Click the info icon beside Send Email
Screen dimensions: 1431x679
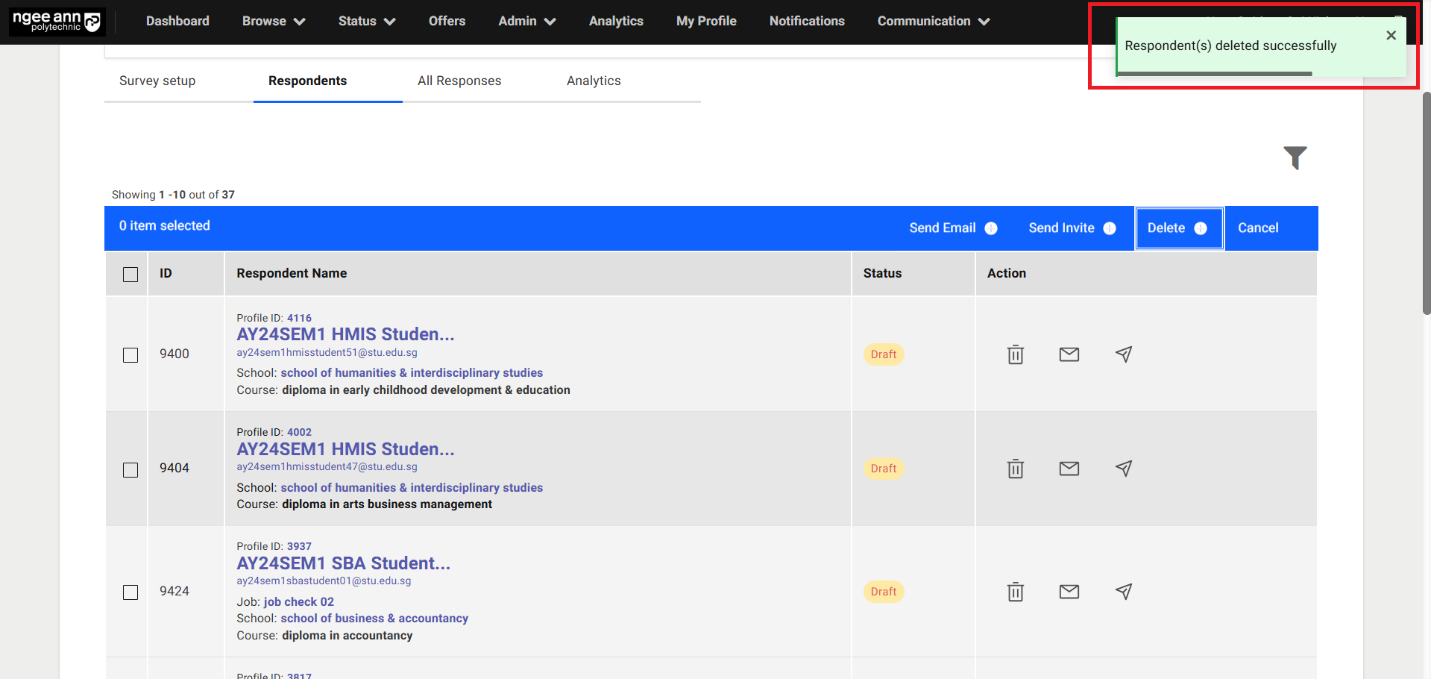[991, 227]
